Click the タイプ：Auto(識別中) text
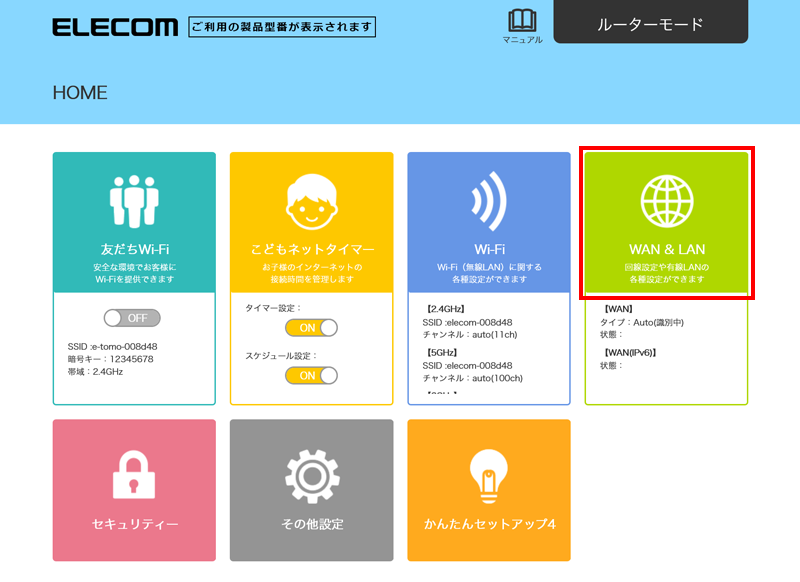This screenshot has height=582, width=800. [x=642, y=322]
